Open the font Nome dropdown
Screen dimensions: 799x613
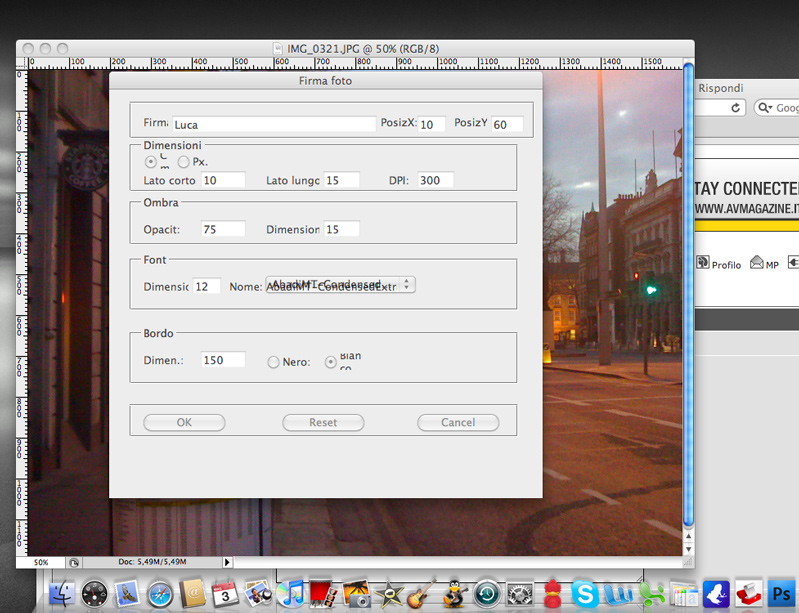340,285
